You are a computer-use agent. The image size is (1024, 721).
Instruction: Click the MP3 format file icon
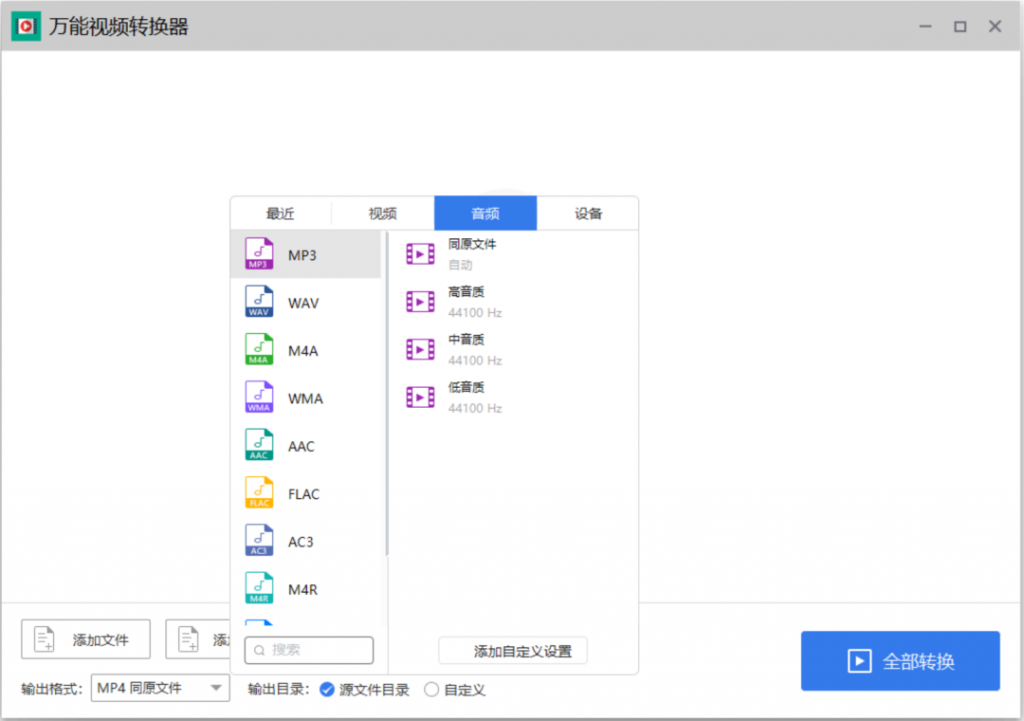click(259, 254)
